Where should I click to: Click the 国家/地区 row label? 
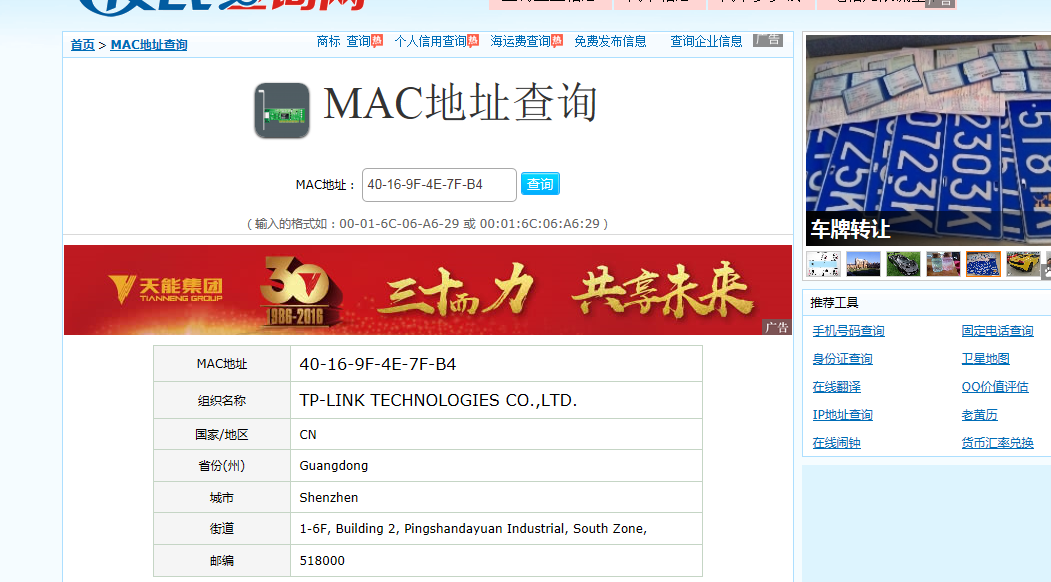tap(222, 434)
